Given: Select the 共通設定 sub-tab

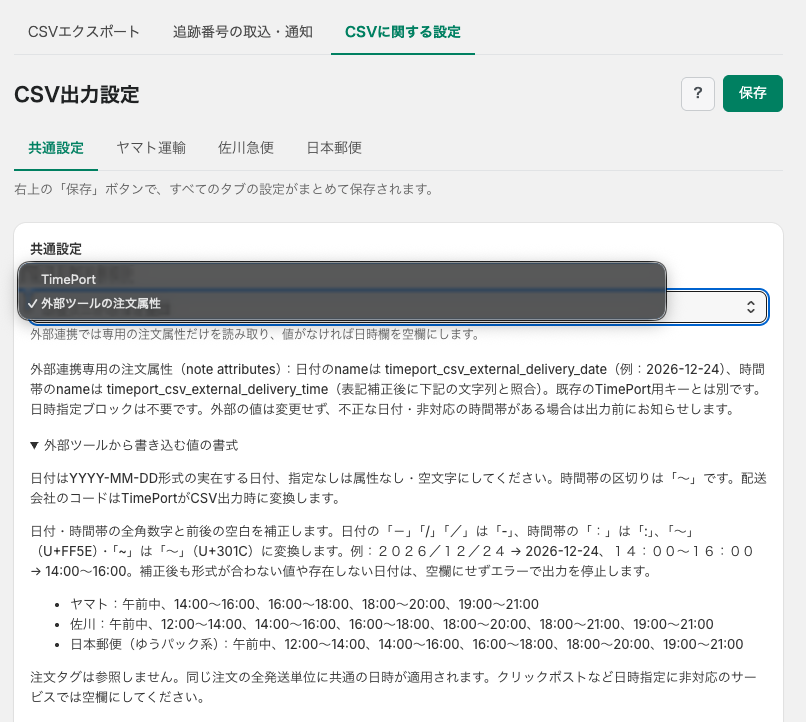Looking at the screenshot, I should pos(56,148).
